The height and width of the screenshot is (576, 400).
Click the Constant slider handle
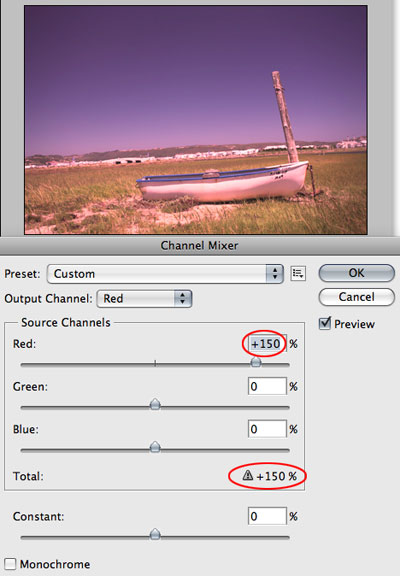point(155,534)
